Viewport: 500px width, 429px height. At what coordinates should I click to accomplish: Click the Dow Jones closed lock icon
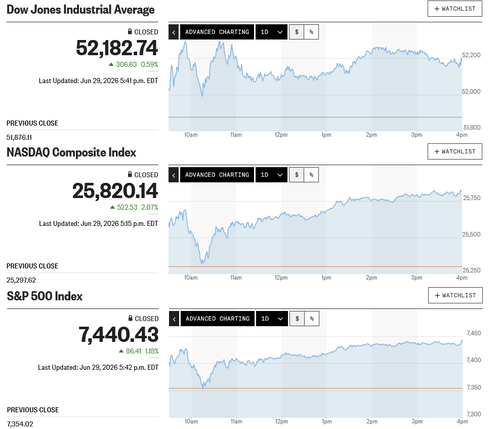click(130, 31)
